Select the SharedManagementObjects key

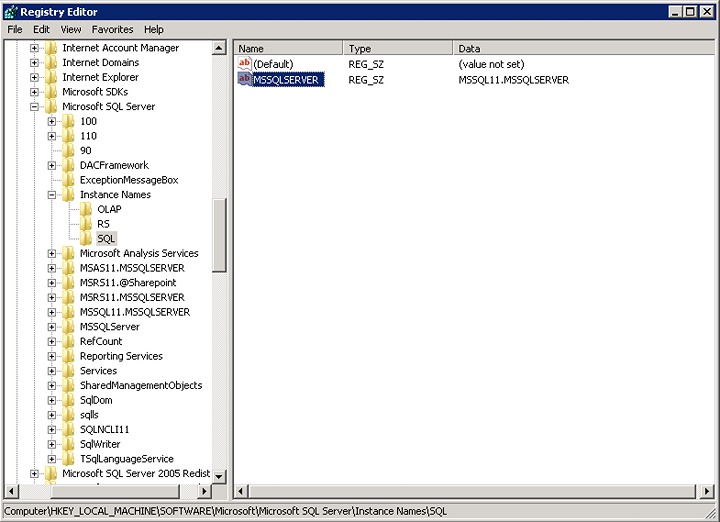[140, 385]
